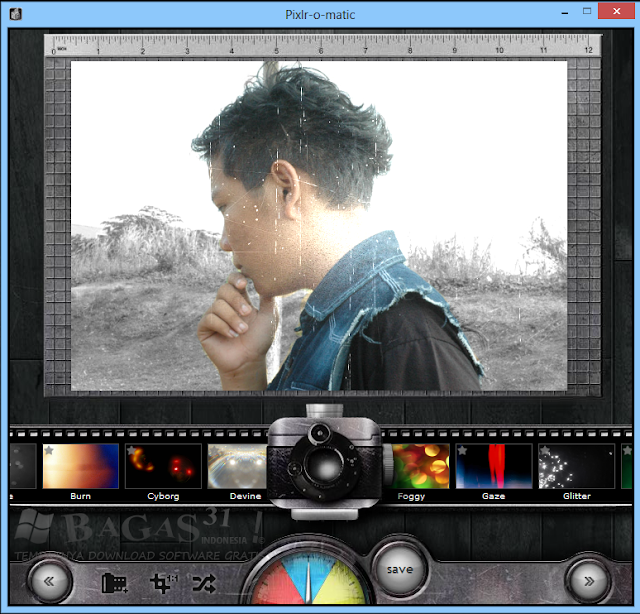Click the Foggy label text
Screen dimensions: 640x614
click(411, 496)
